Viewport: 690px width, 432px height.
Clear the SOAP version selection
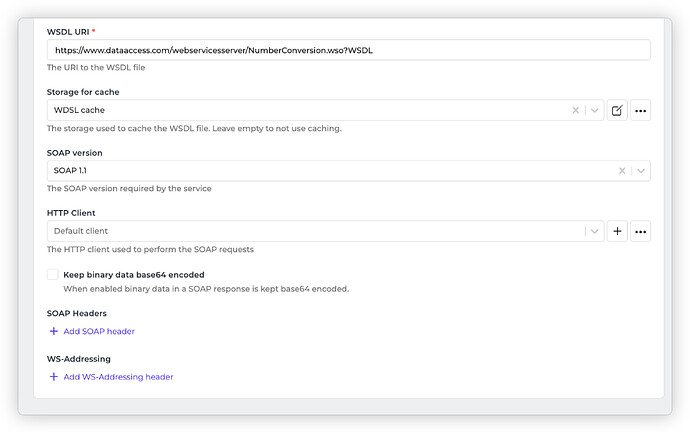coord(622,171)
